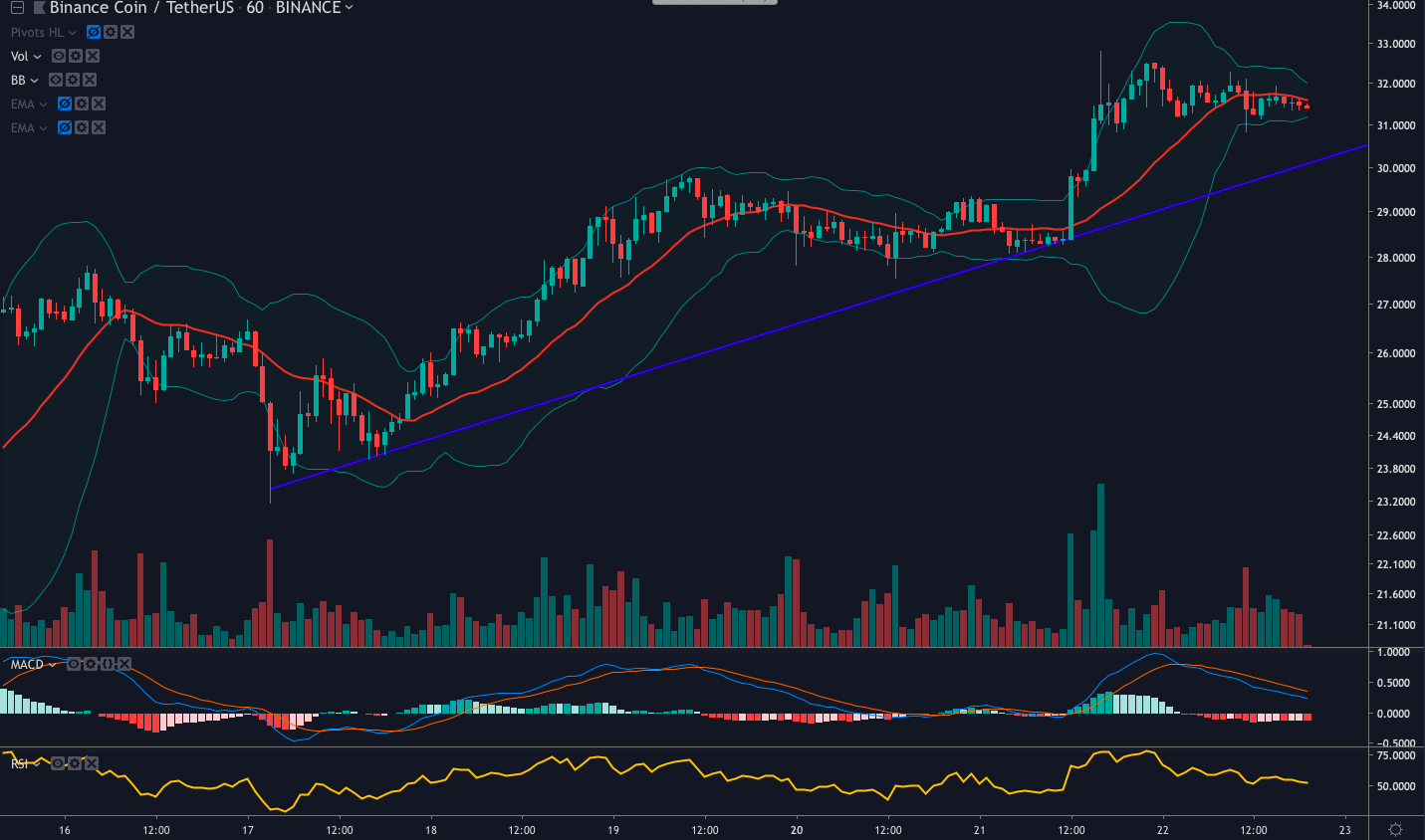Remove the MACD indicator with its X icon
1425x840 pixels.
[x=124, y=663]
